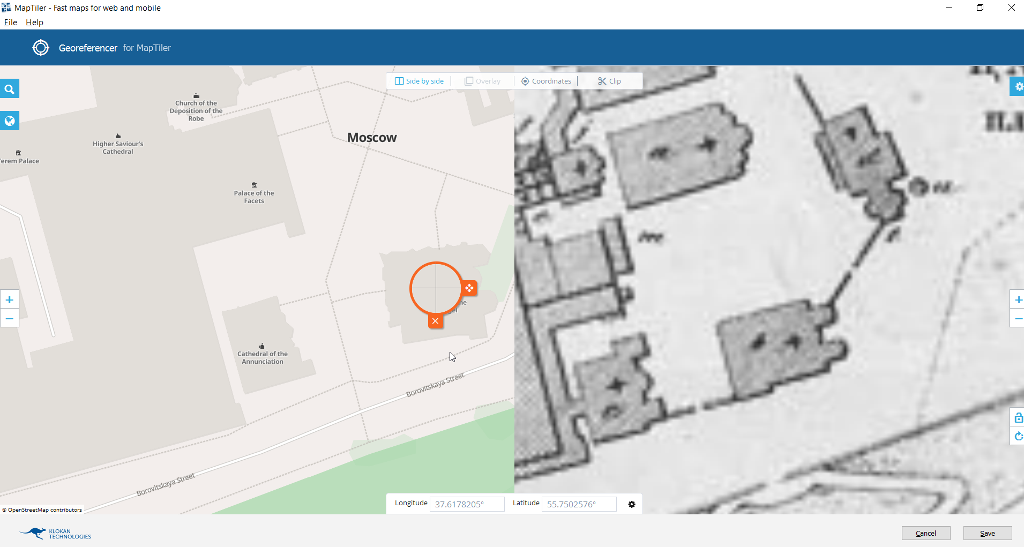Screen dimensions: 1024x547
Task: Open the globe basemap selector
Action: (9, 121)
